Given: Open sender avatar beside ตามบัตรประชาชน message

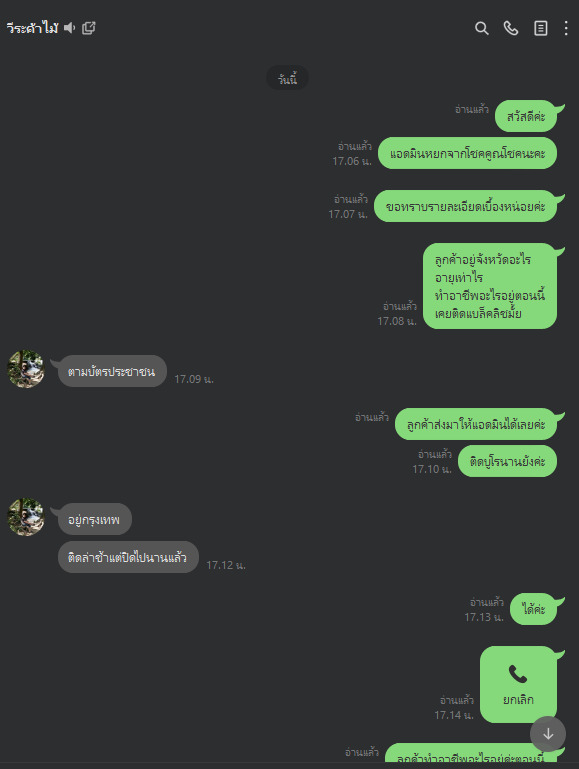Looking at the screenshot, I should pyautogui.click(x=26, y=369).
